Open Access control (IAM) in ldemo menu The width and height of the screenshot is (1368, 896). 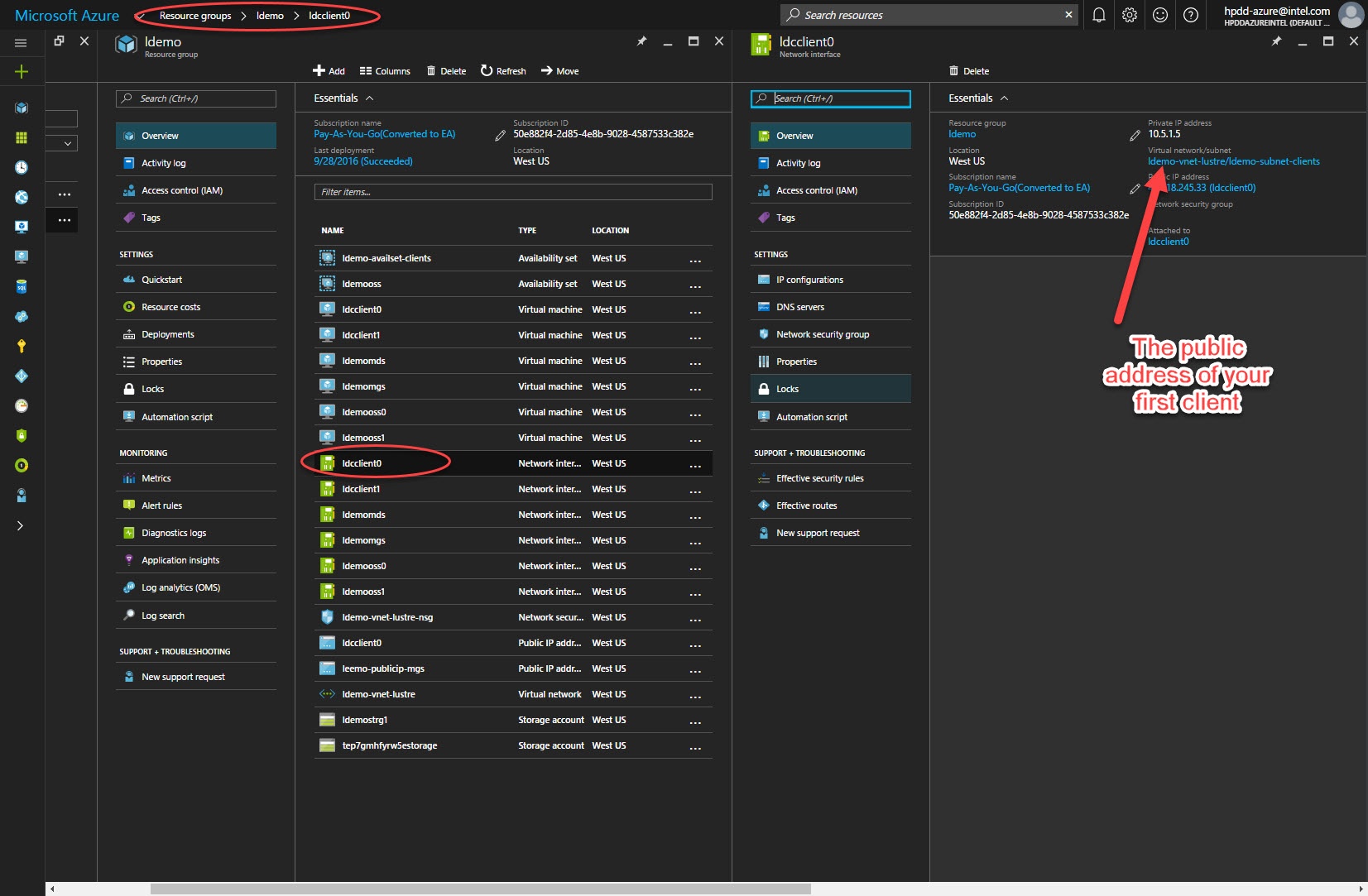196,190
